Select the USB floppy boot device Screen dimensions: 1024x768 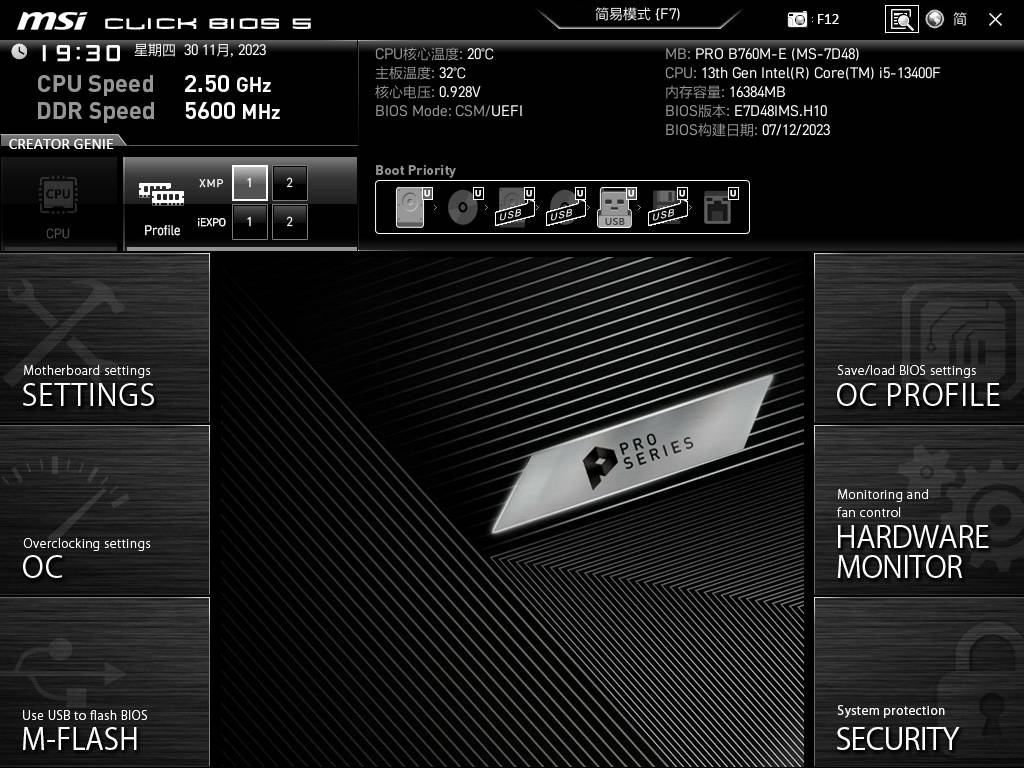tap(668, 207)
